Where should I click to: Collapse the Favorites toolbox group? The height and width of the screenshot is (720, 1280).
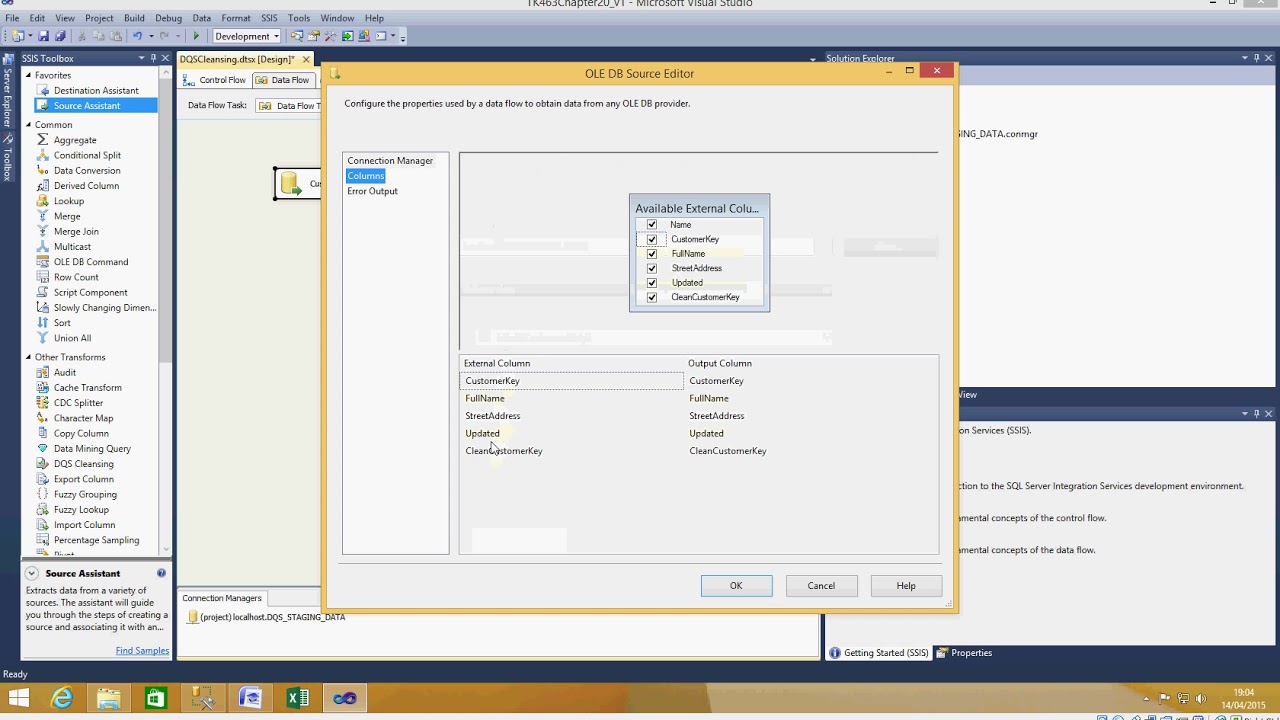[28, 76]
